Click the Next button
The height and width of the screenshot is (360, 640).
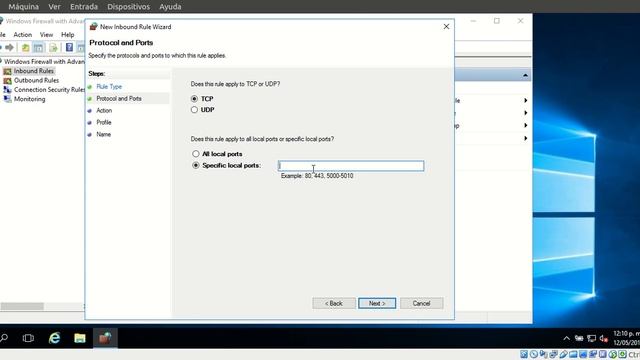point(377,303)
